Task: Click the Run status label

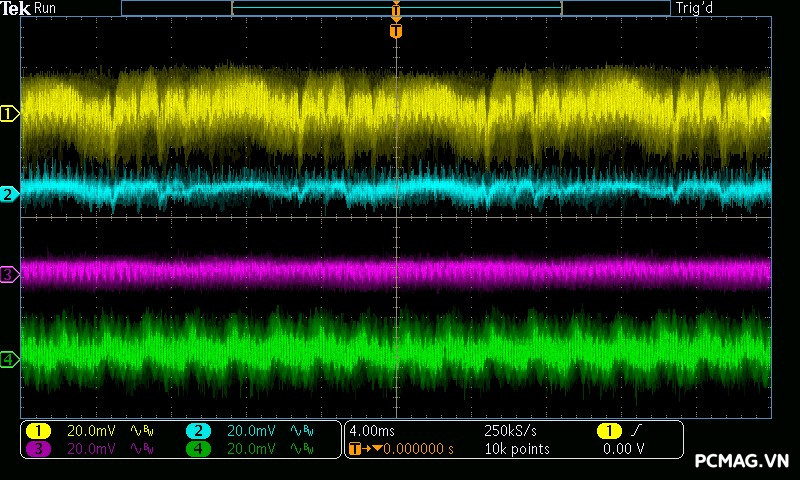Action: coord(46,8)
